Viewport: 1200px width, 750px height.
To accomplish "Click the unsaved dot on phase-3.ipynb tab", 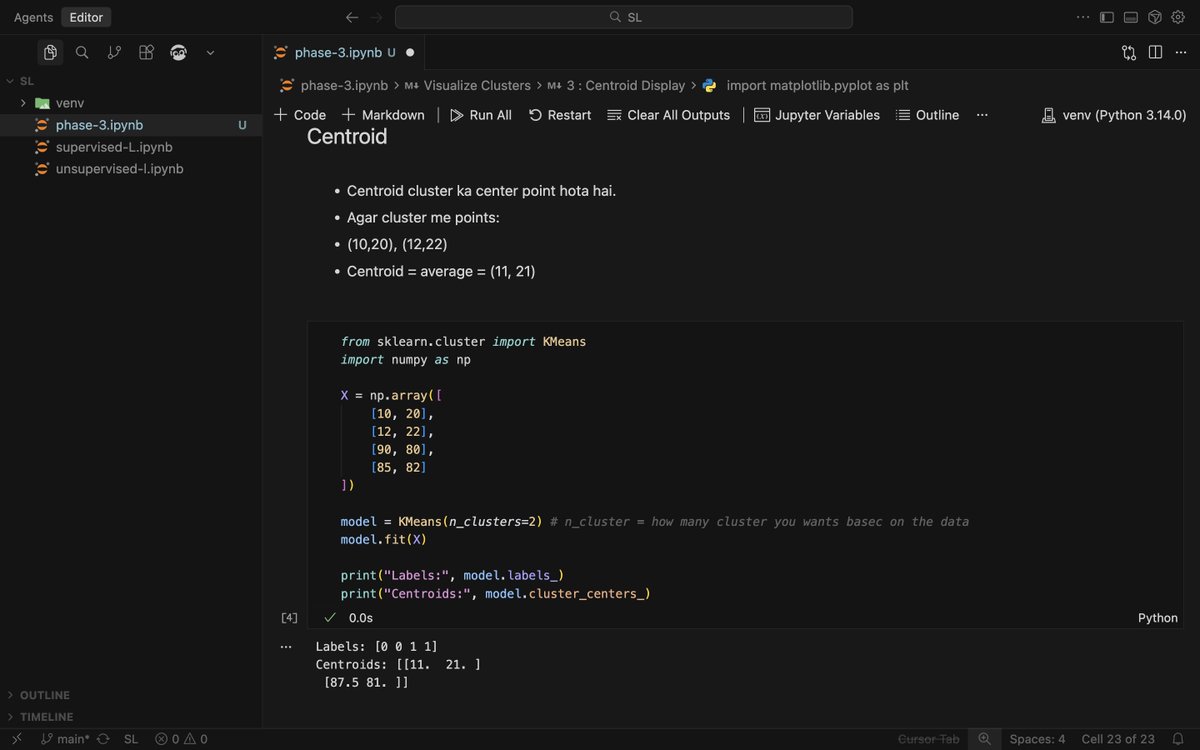I will coord(410,52).
